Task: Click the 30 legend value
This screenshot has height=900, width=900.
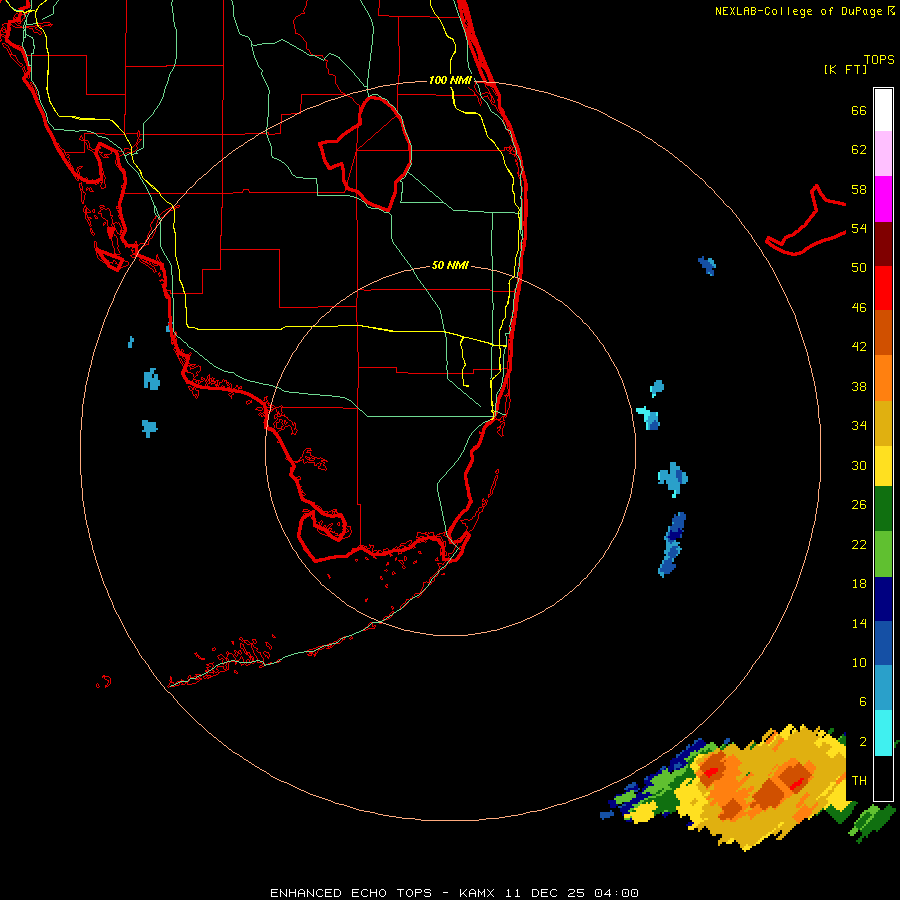Action: point(859,465)
